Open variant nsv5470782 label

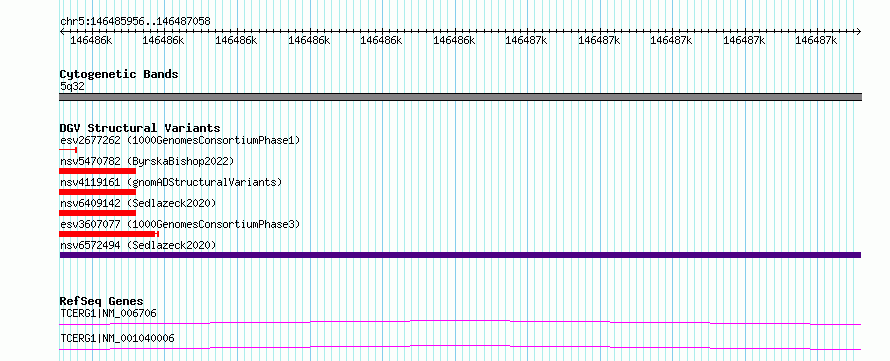pos(147,161)
